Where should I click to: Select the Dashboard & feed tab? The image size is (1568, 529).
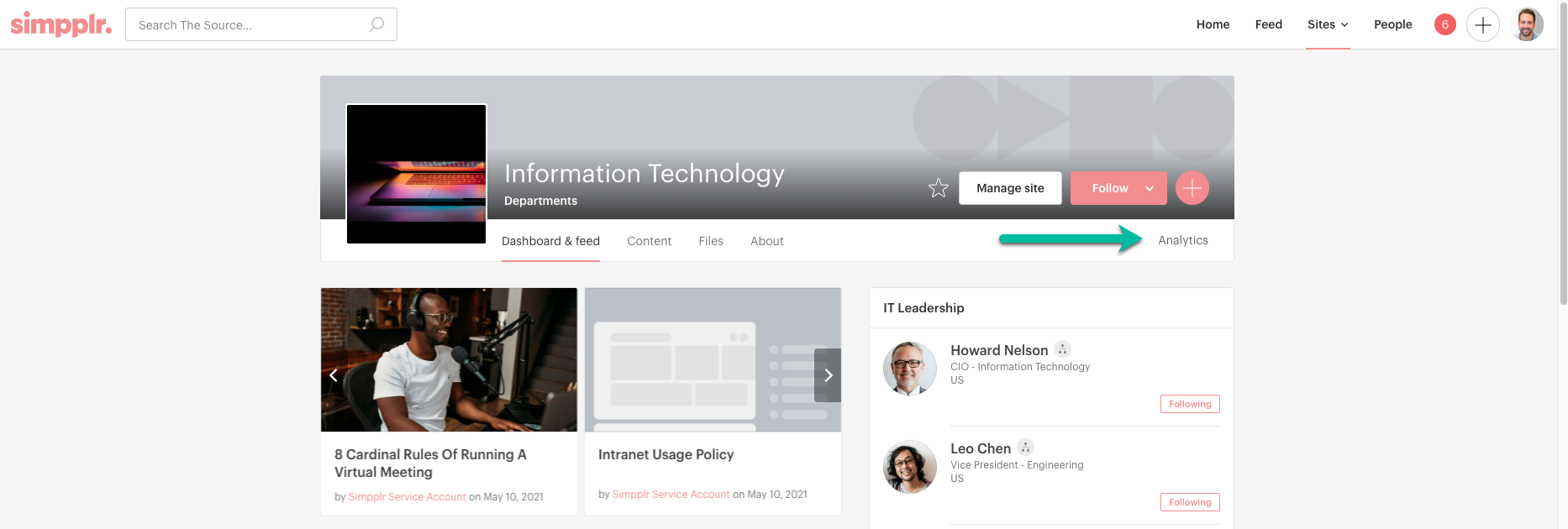click(x=550, y=241)
